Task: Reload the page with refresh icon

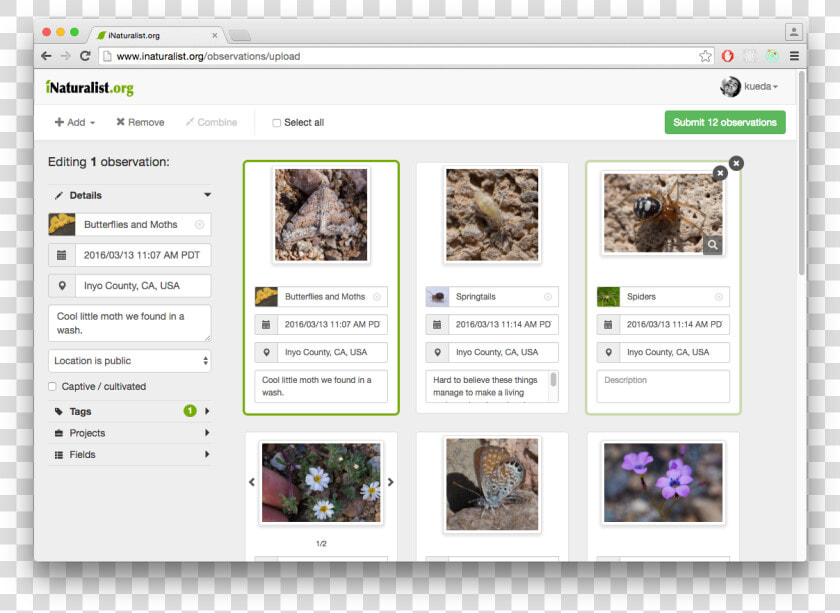Action: pyautogui.click(x=85, y=56)
